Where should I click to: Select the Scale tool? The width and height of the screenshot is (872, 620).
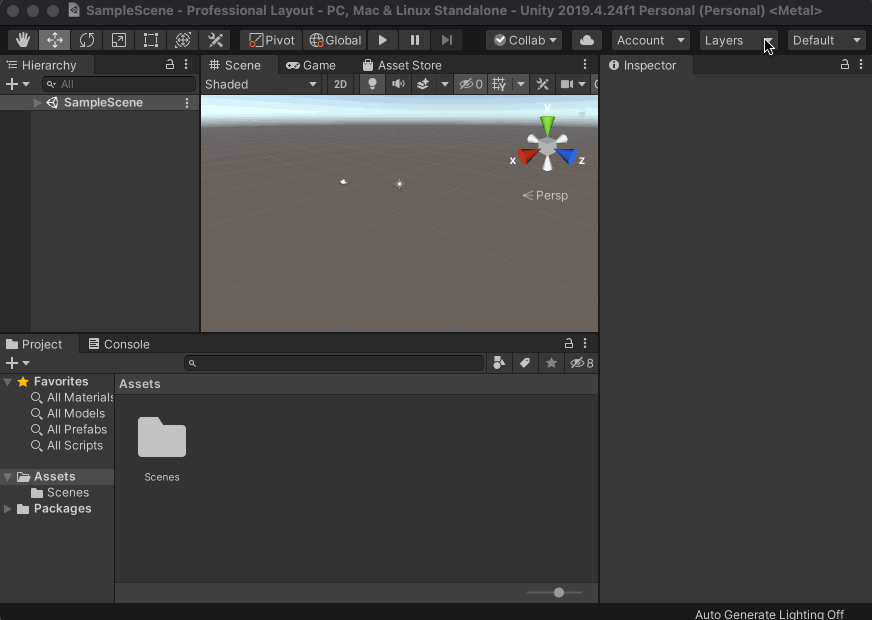click(x=118, y=40)
